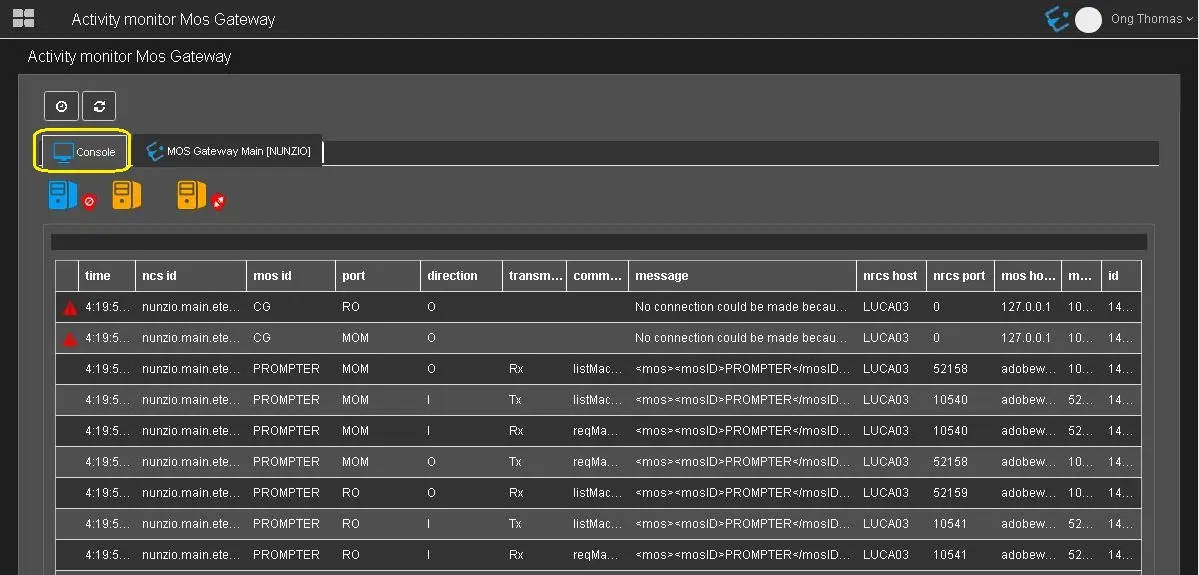The height and width of the screenshot is (575, 1199).
Task: Click the message column header
Action: tap(662, 276)
